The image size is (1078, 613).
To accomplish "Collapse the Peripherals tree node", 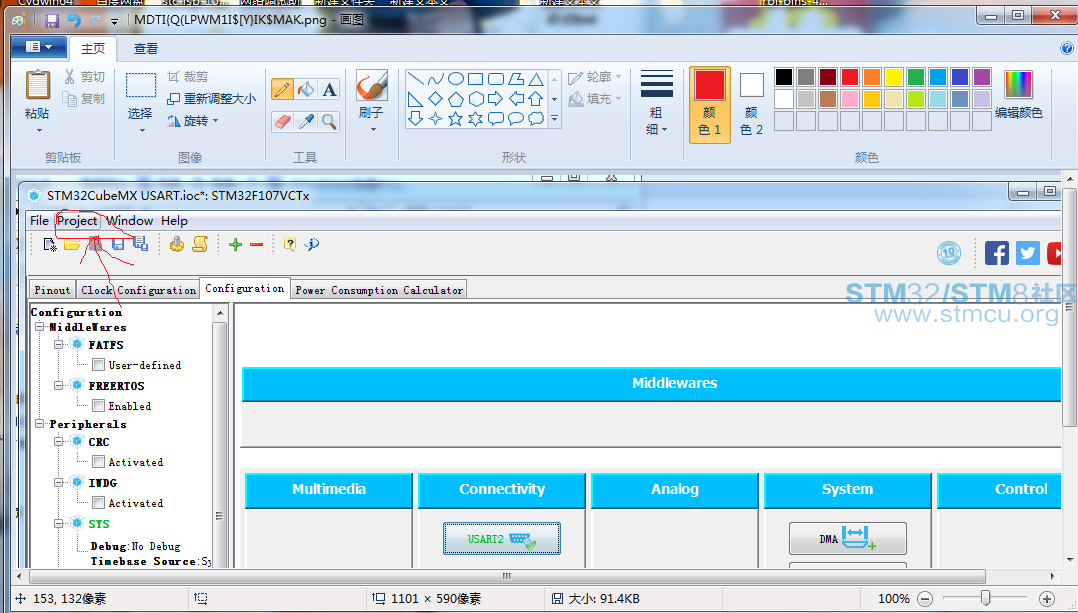I will [40, 424].
